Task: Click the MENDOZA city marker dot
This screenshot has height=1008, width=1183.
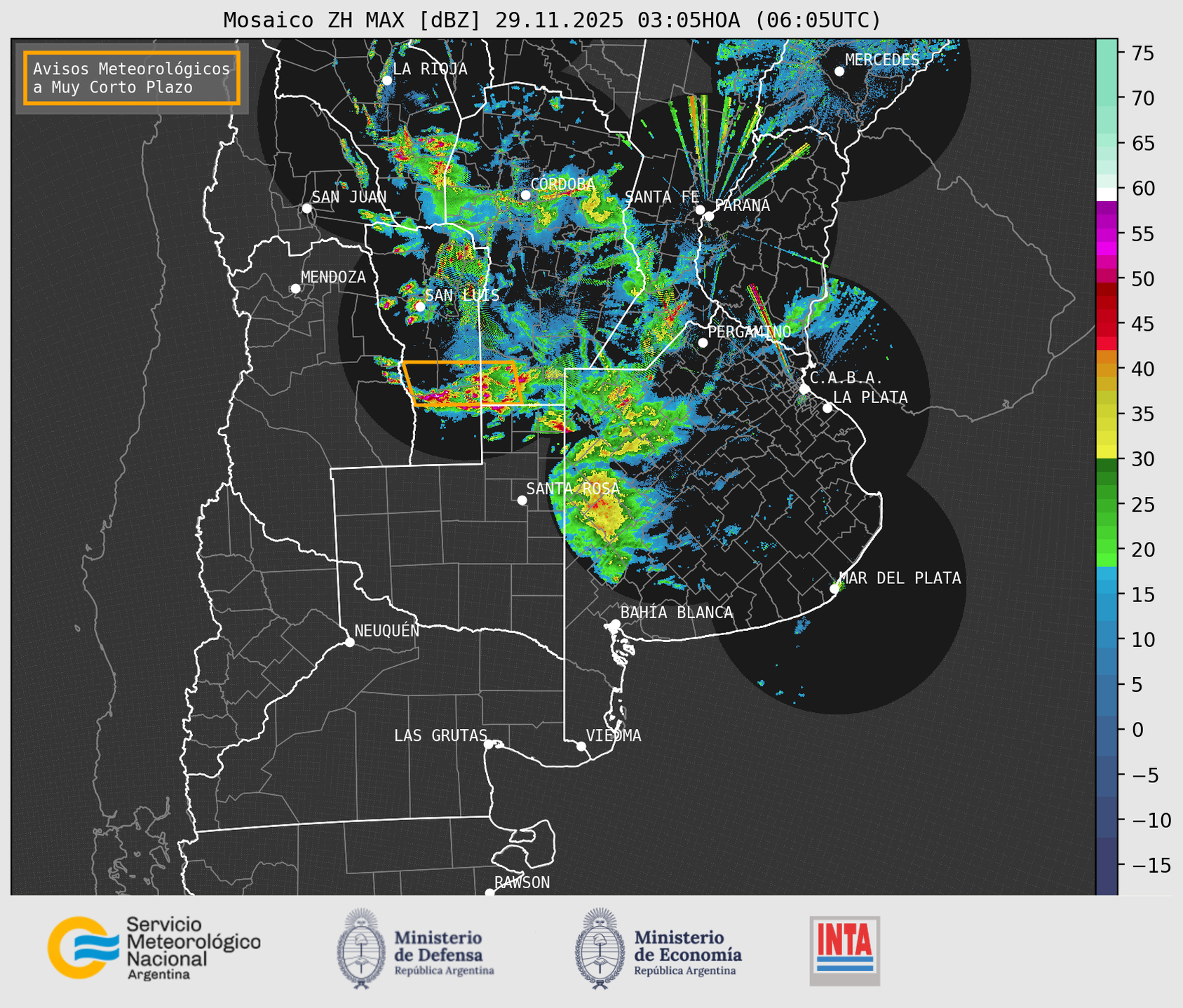Action: coord(295,289)
